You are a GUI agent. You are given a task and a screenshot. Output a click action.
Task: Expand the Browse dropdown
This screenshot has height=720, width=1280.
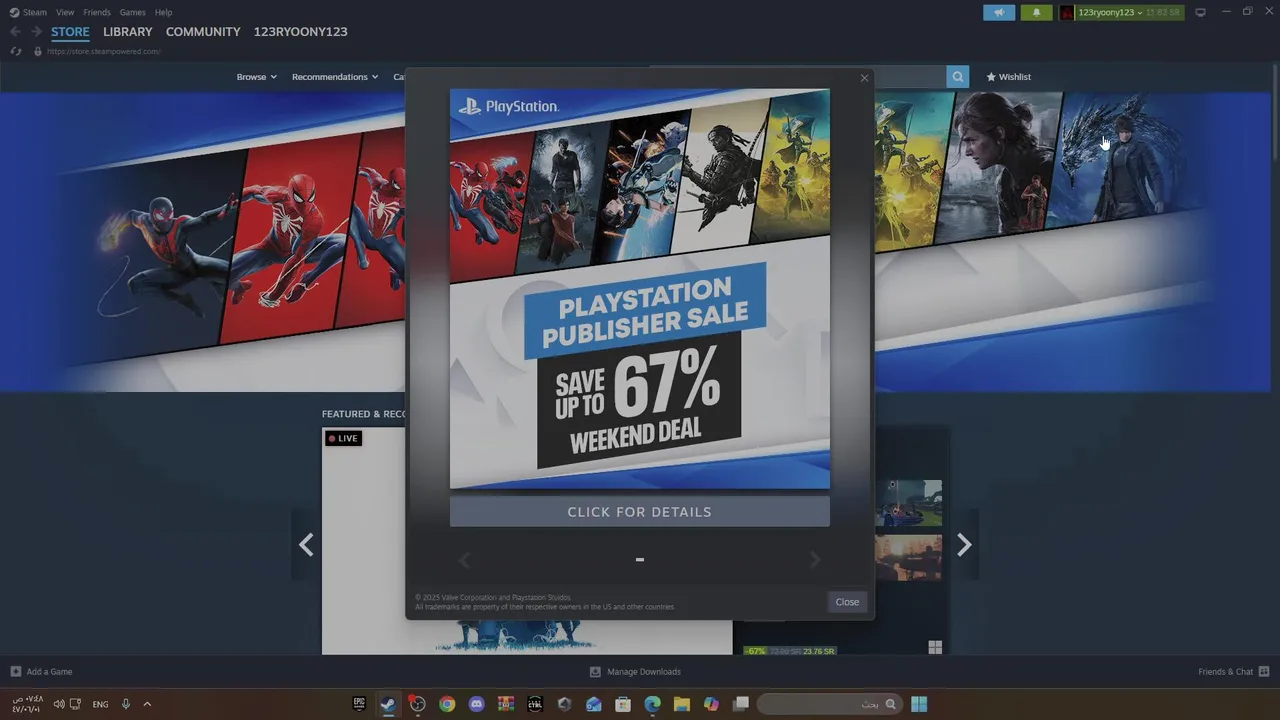point(256,77)
